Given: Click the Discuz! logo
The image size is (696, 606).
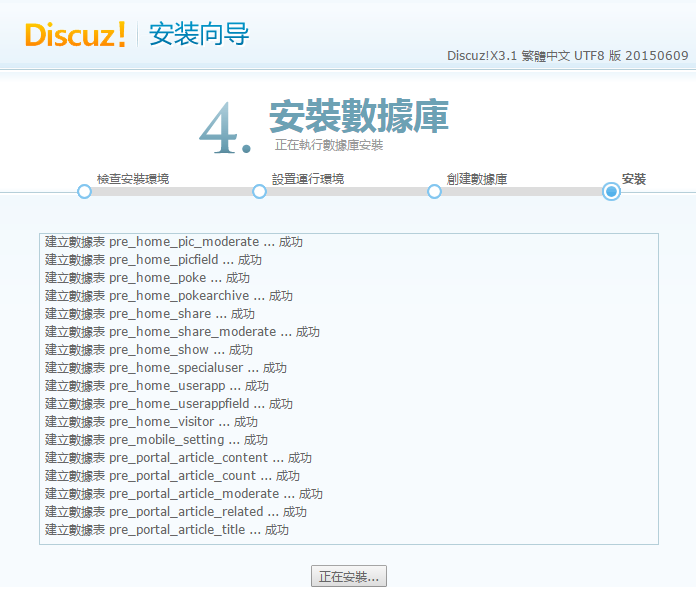Looking at the screenshot, I should pos(75,34).
